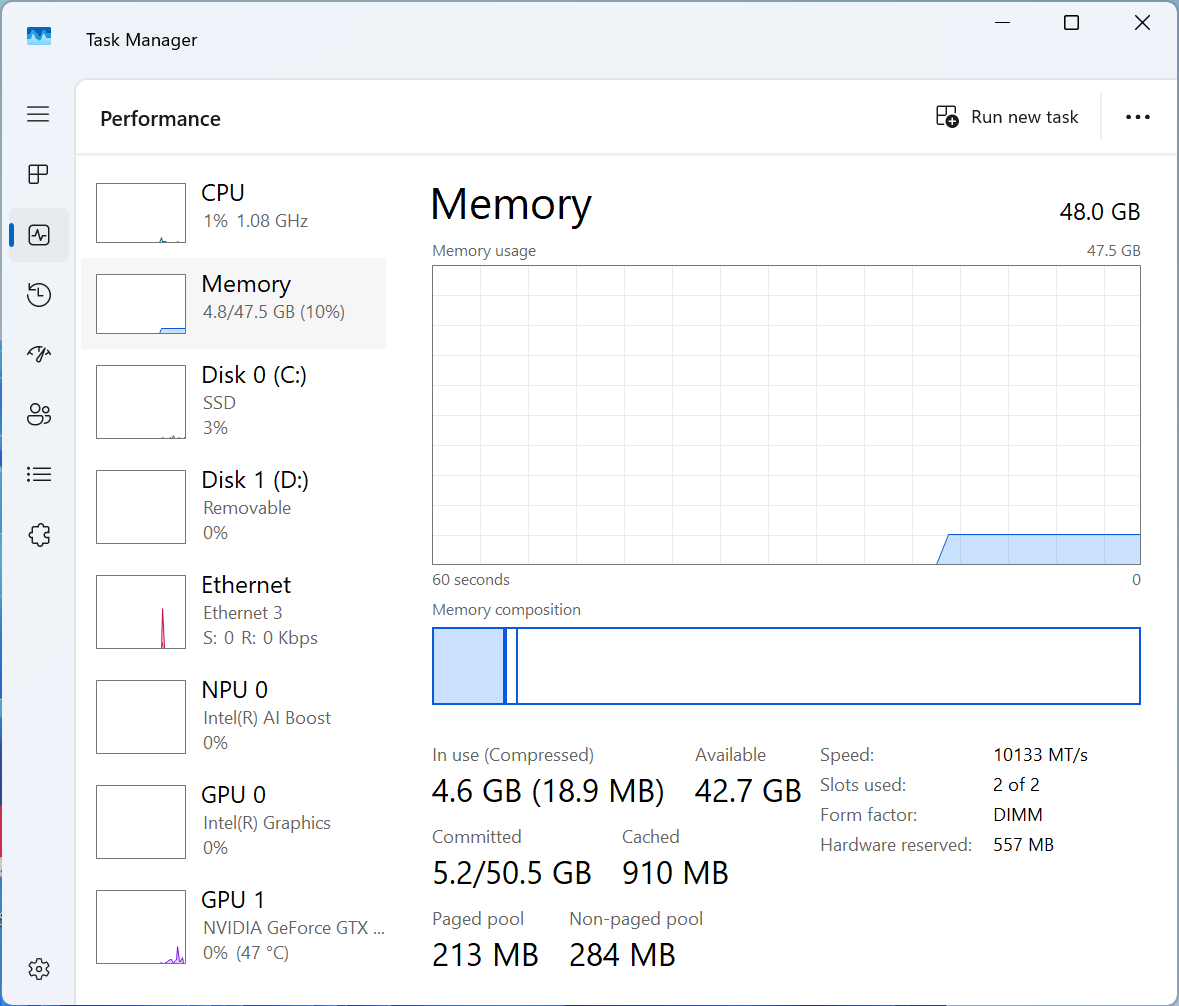Select the Details list icon
1179x1006 pixels.
click(38, 474)
